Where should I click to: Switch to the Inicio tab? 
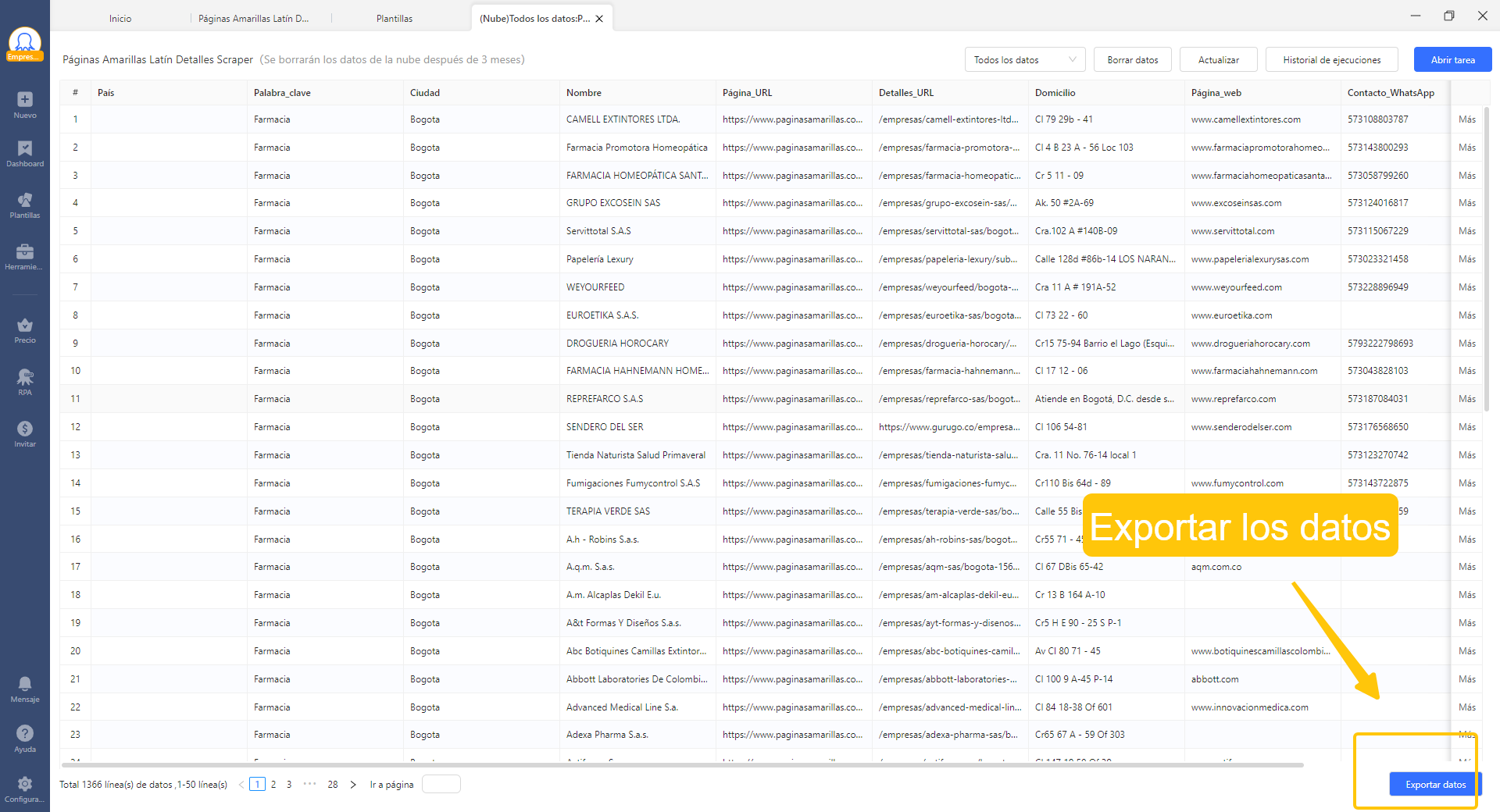pos(119,17)
